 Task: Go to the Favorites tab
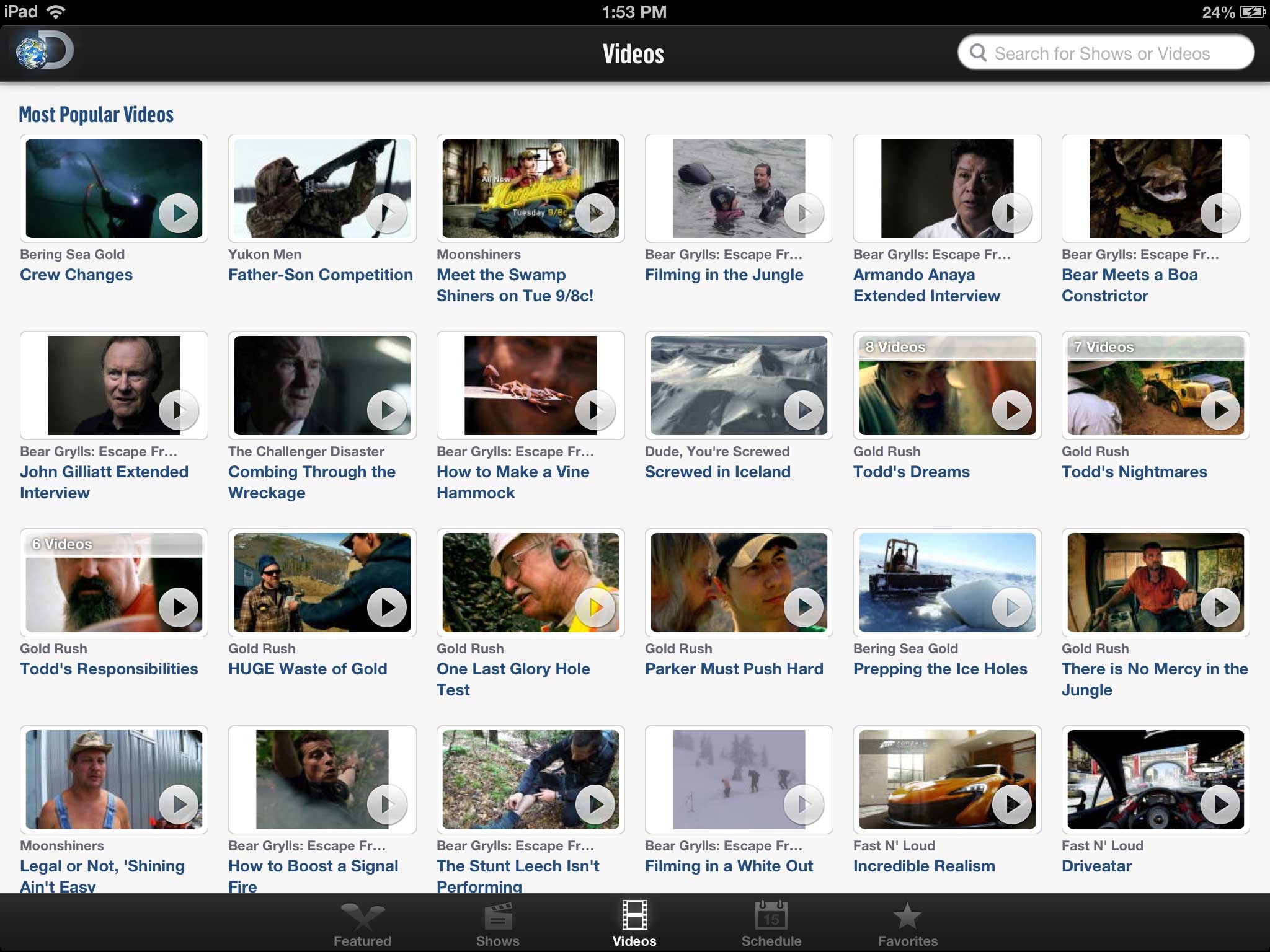pos(907,924)
